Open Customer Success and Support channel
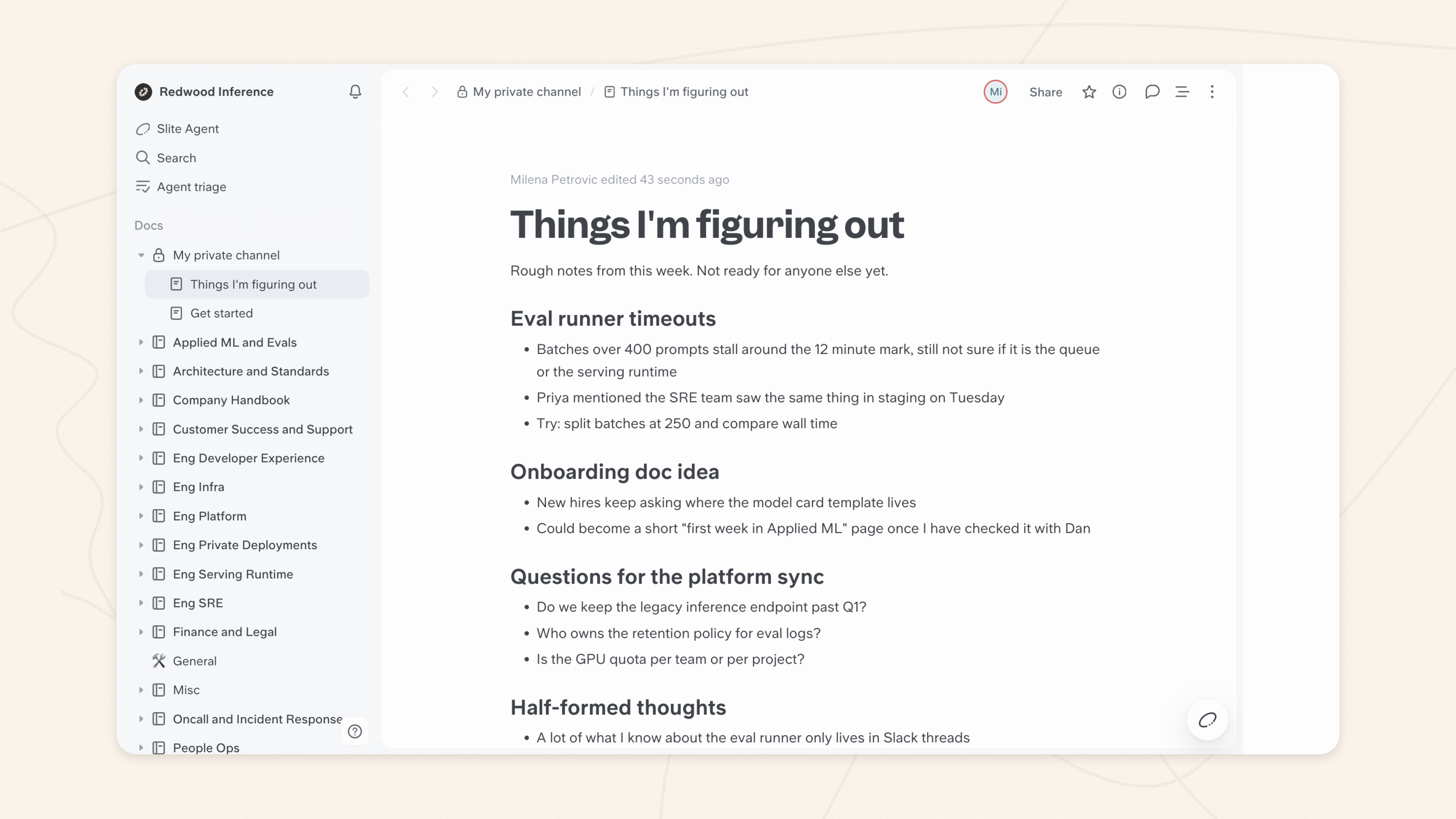The height and width of the screenshot is (819, 1456). click(262, 429)
